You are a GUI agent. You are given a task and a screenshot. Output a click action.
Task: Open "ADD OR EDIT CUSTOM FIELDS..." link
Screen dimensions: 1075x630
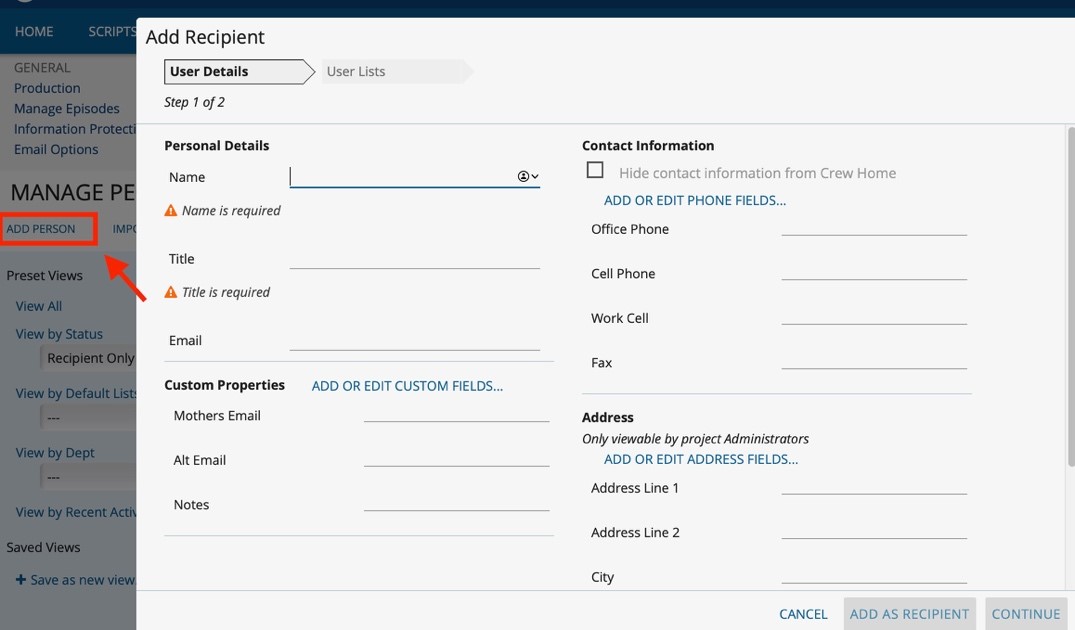coord(406,385)
